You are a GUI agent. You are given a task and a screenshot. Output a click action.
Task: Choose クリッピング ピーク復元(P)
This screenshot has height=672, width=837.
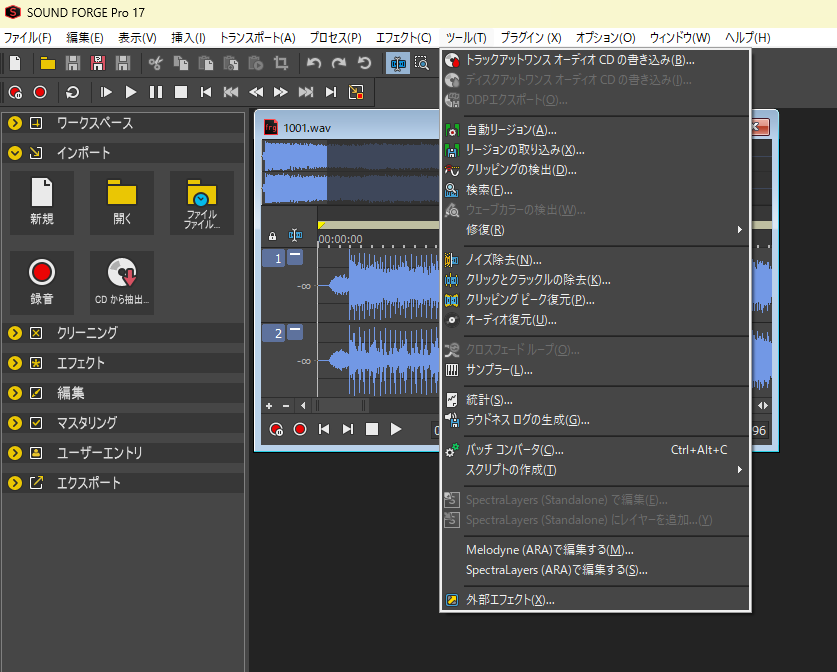coord(595,300)
